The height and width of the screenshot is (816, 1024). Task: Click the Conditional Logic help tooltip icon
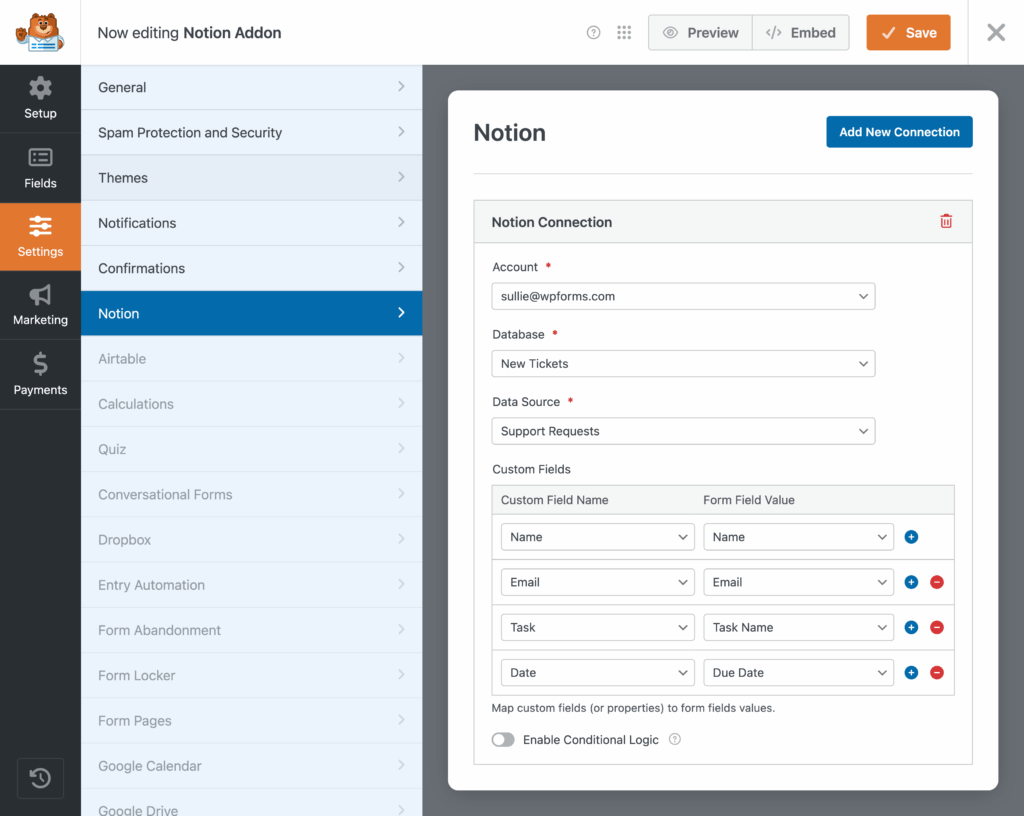click(x=675, y=740)
